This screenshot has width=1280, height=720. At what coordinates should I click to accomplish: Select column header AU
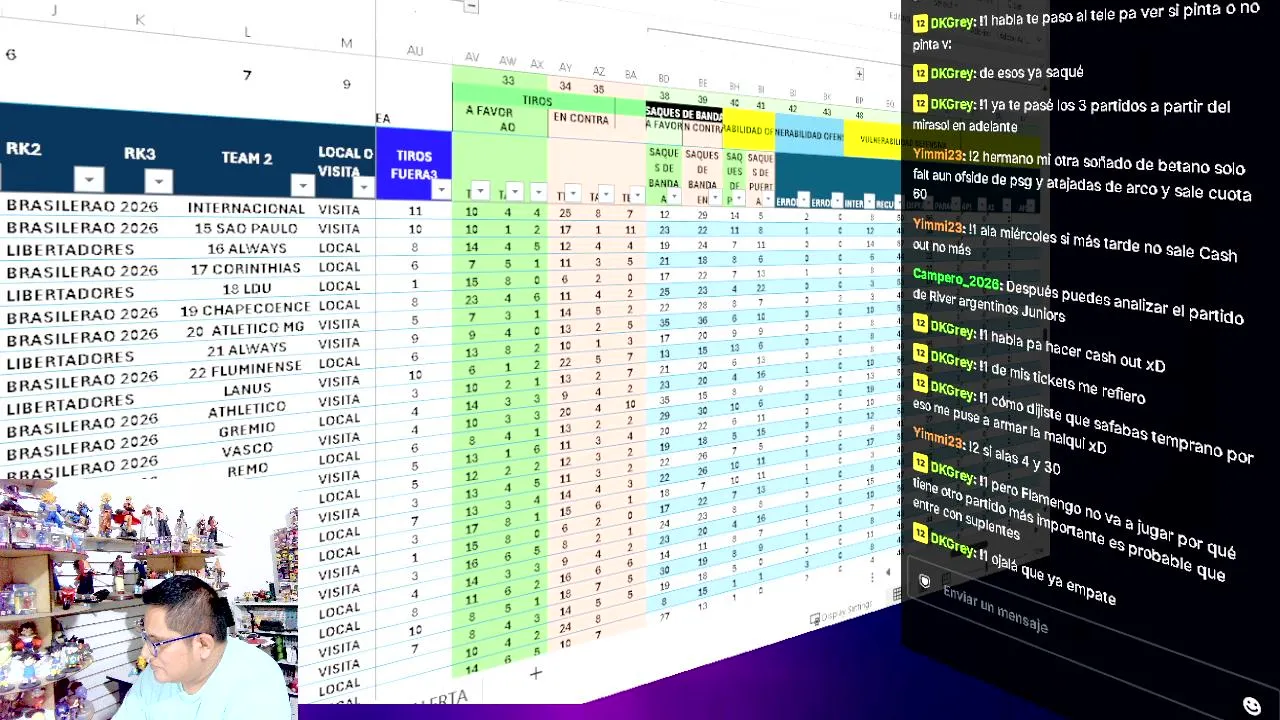414,51
